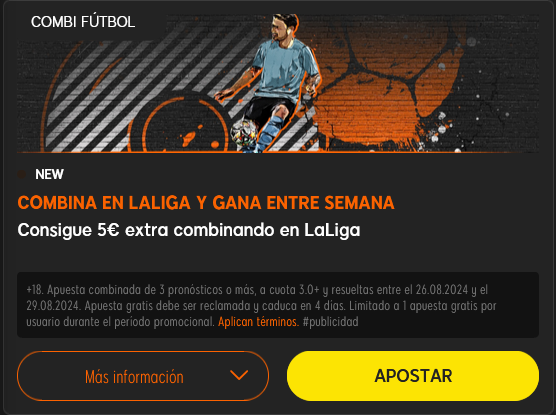This screenshot has width=556, height=415.
Task: Click the 26.08.2024 date in the terms
Action: click(x=442, y=290)
